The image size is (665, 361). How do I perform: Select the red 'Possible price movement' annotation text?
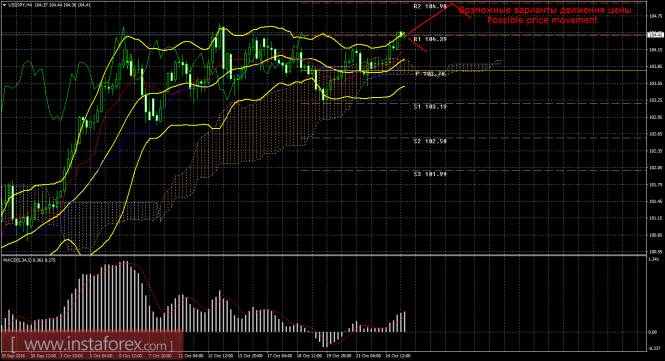pos(542,20)
